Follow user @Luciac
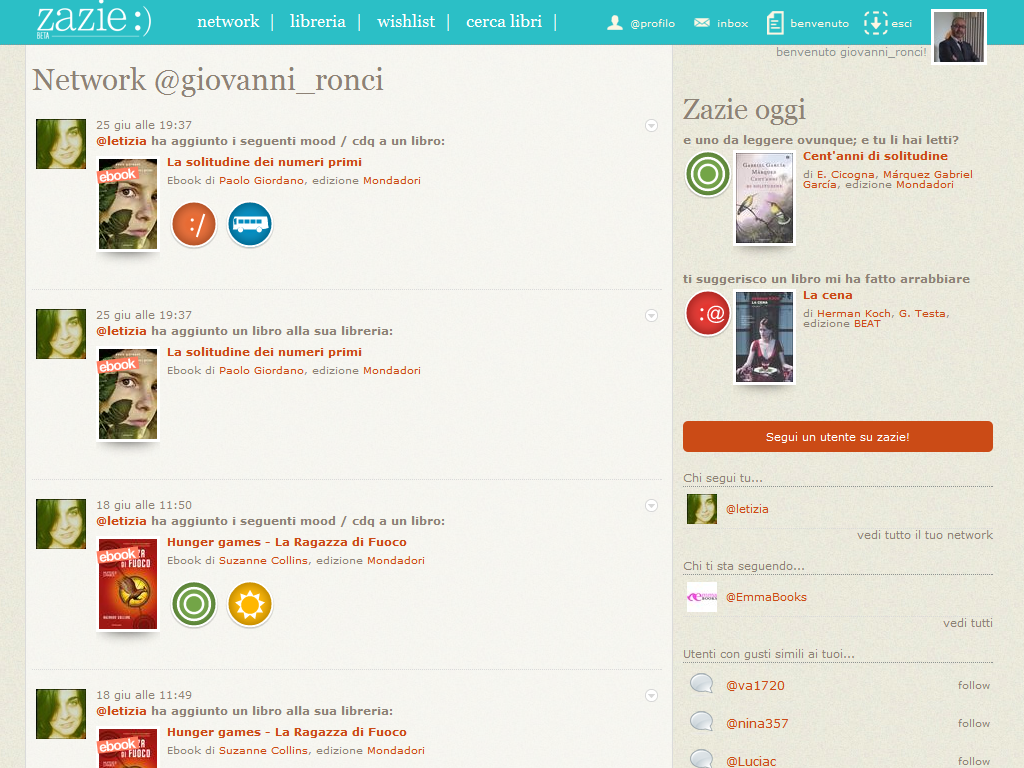This screenshot has width=1024, height=768. pyautogui.click(x=974, y=761)
